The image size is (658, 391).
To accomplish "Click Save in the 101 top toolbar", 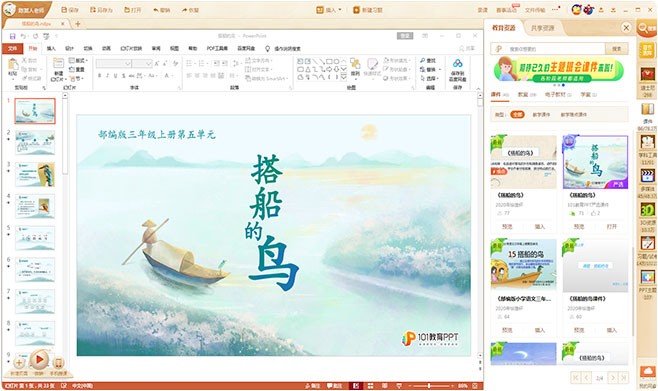I will tap(70, 10).
